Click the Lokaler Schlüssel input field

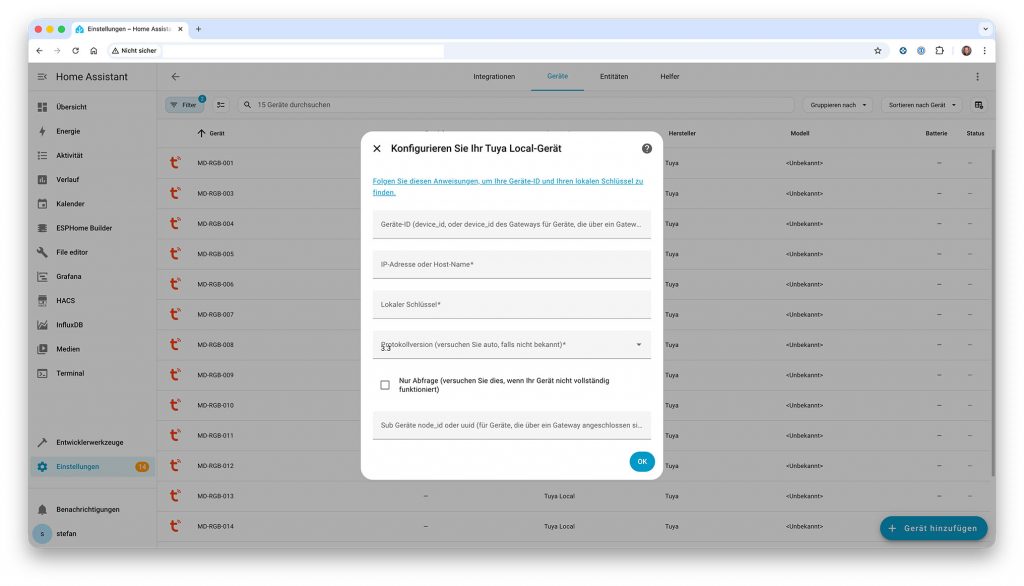coord(511,305)
